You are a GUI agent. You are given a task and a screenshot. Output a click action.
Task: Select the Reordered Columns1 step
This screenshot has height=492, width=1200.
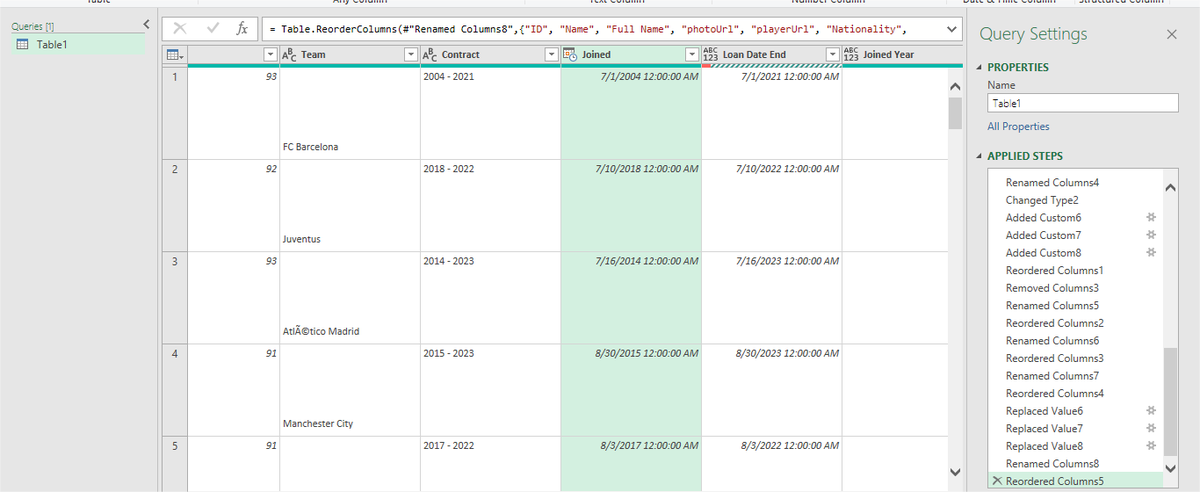click(x=1054, y=270)
